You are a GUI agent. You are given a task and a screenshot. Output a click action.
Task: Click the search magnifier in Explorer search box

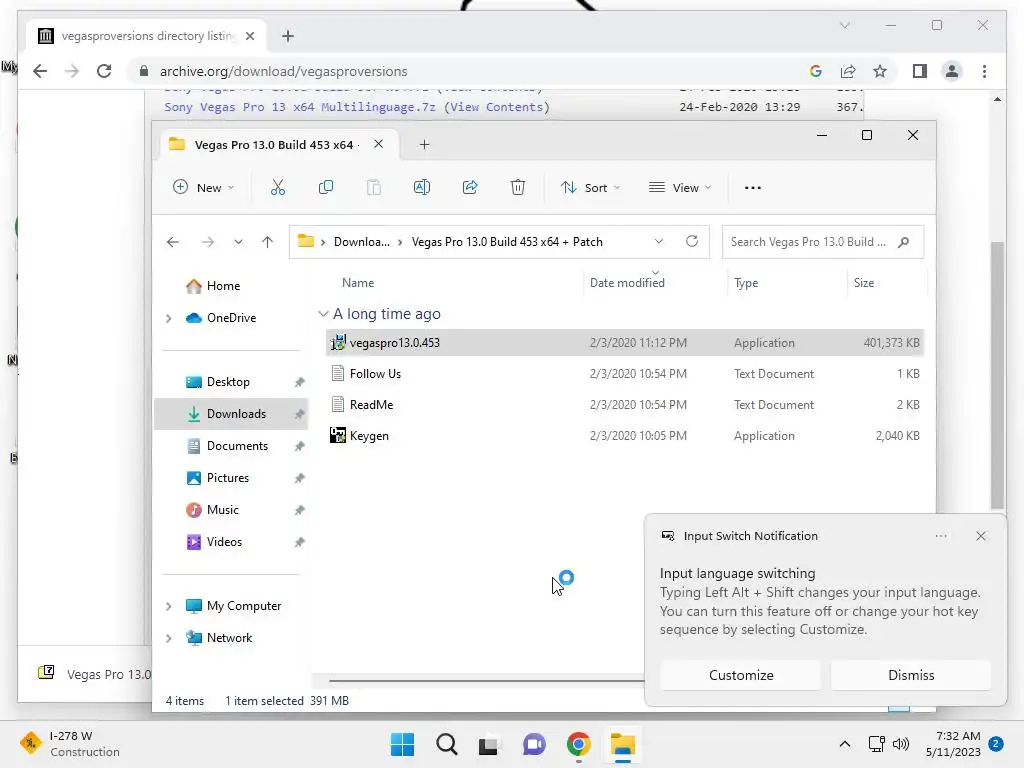903,242
